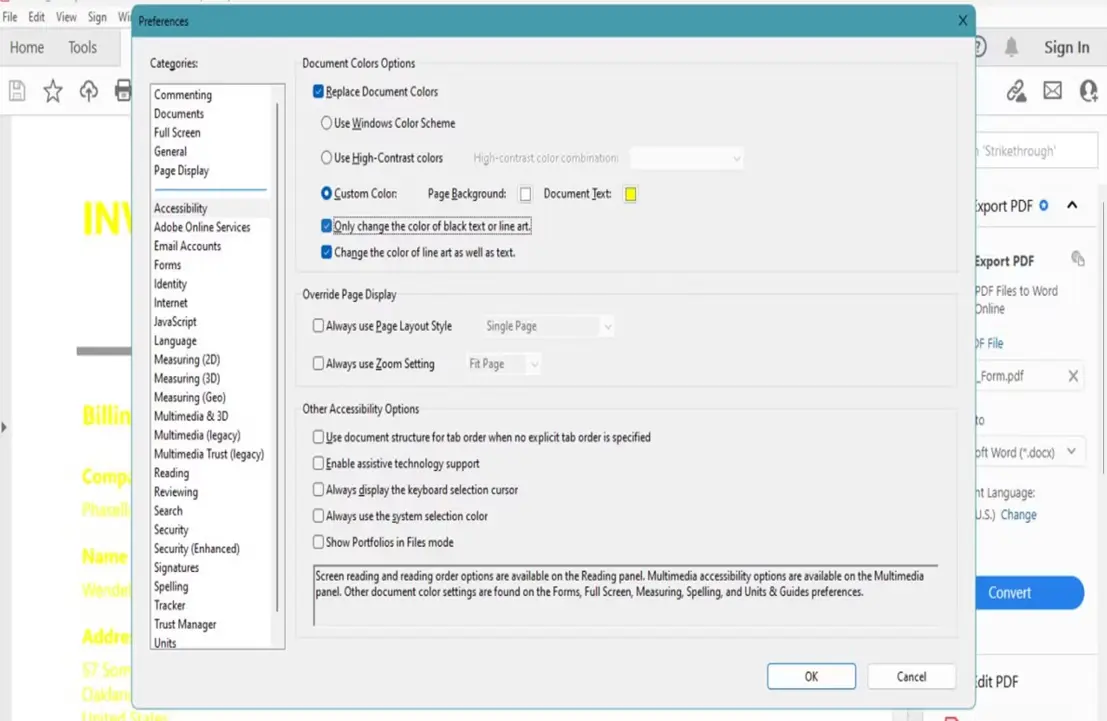Image resolution: width=1107 pixels, height=721 pixels.
Task: Click the add user share icon
Action: click(1089, 90)
